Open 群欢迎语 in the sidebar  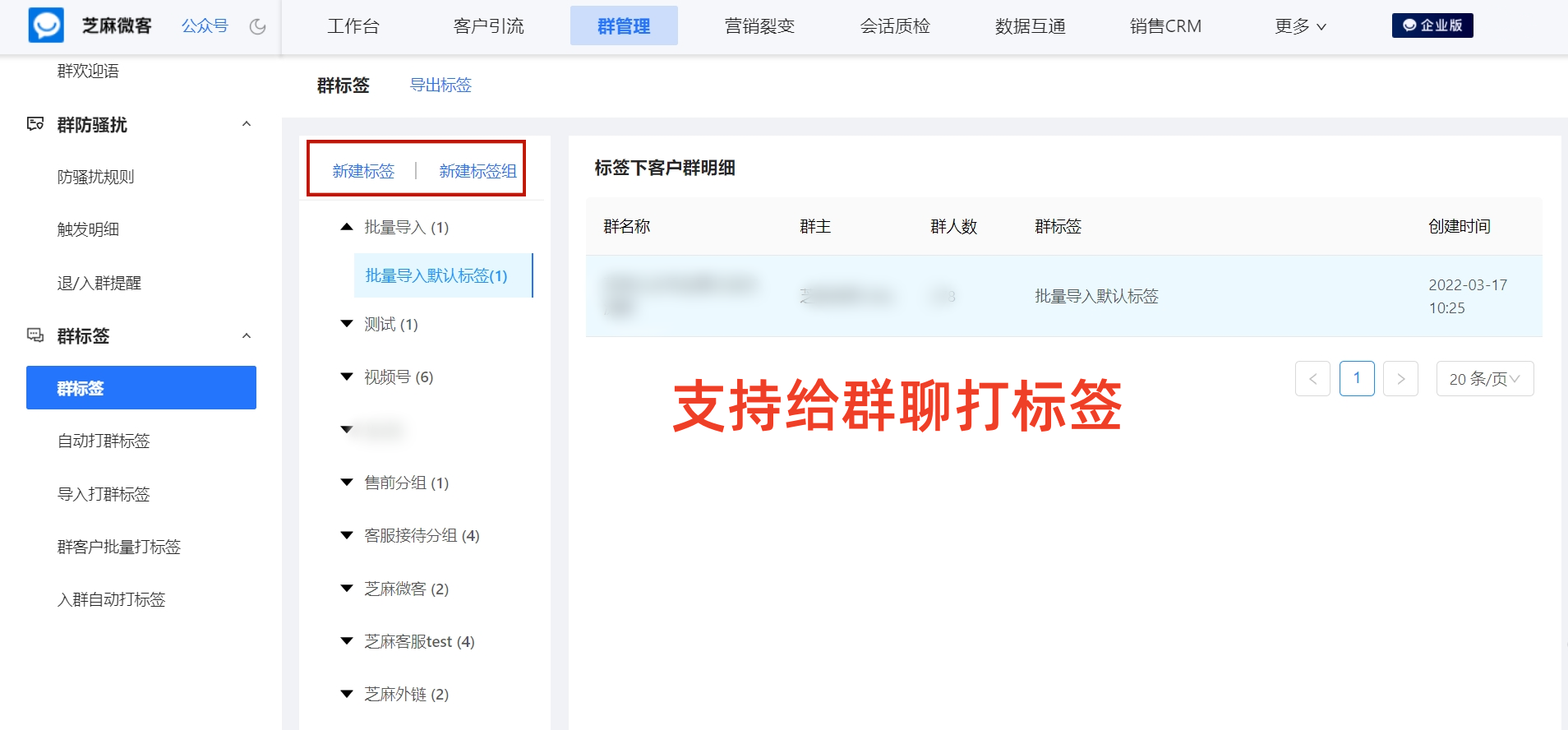pyautogui.click(x=88, y=72)
